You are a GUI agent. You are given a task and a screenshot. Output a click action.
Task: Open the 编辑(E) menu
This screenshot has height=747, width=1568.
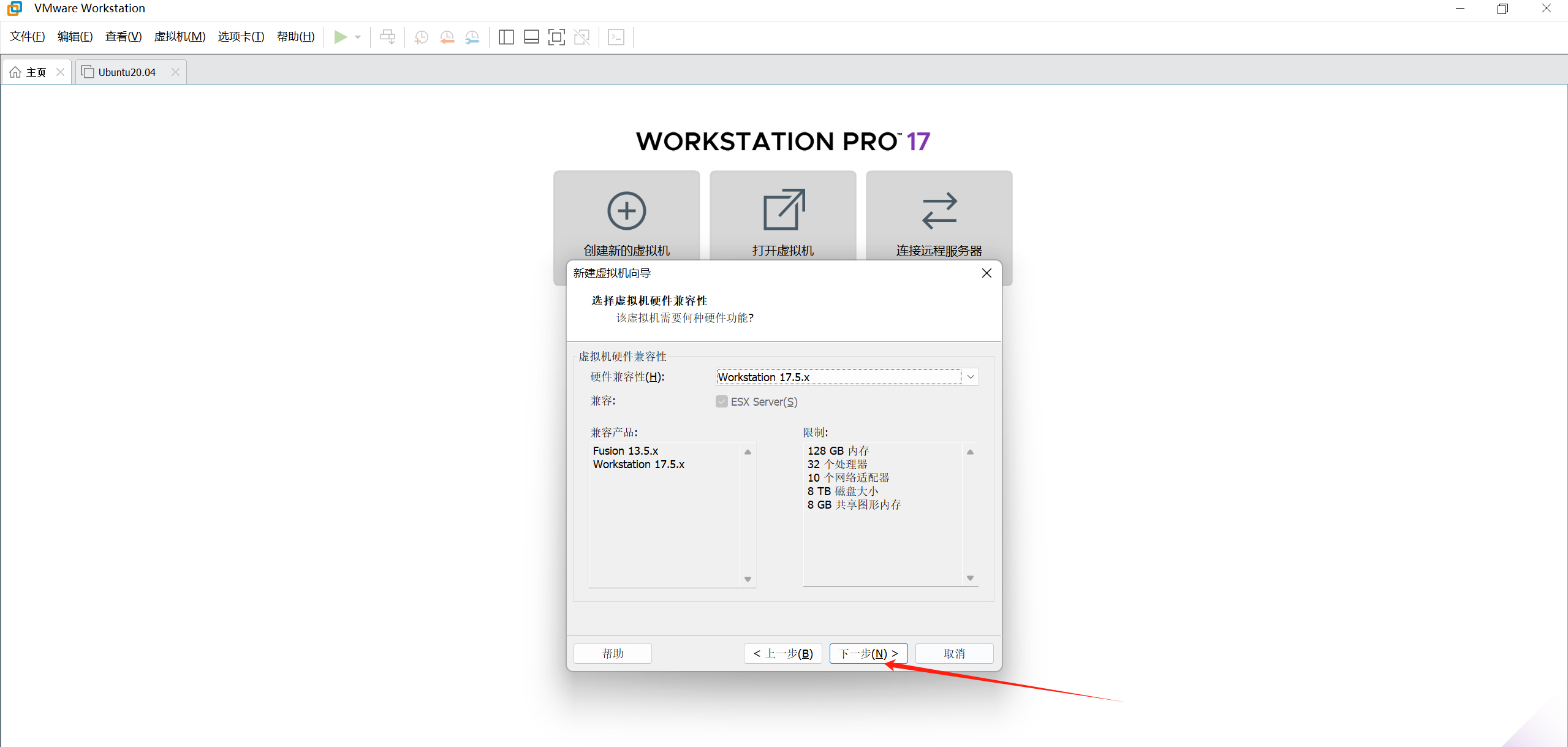pos(75,37)
